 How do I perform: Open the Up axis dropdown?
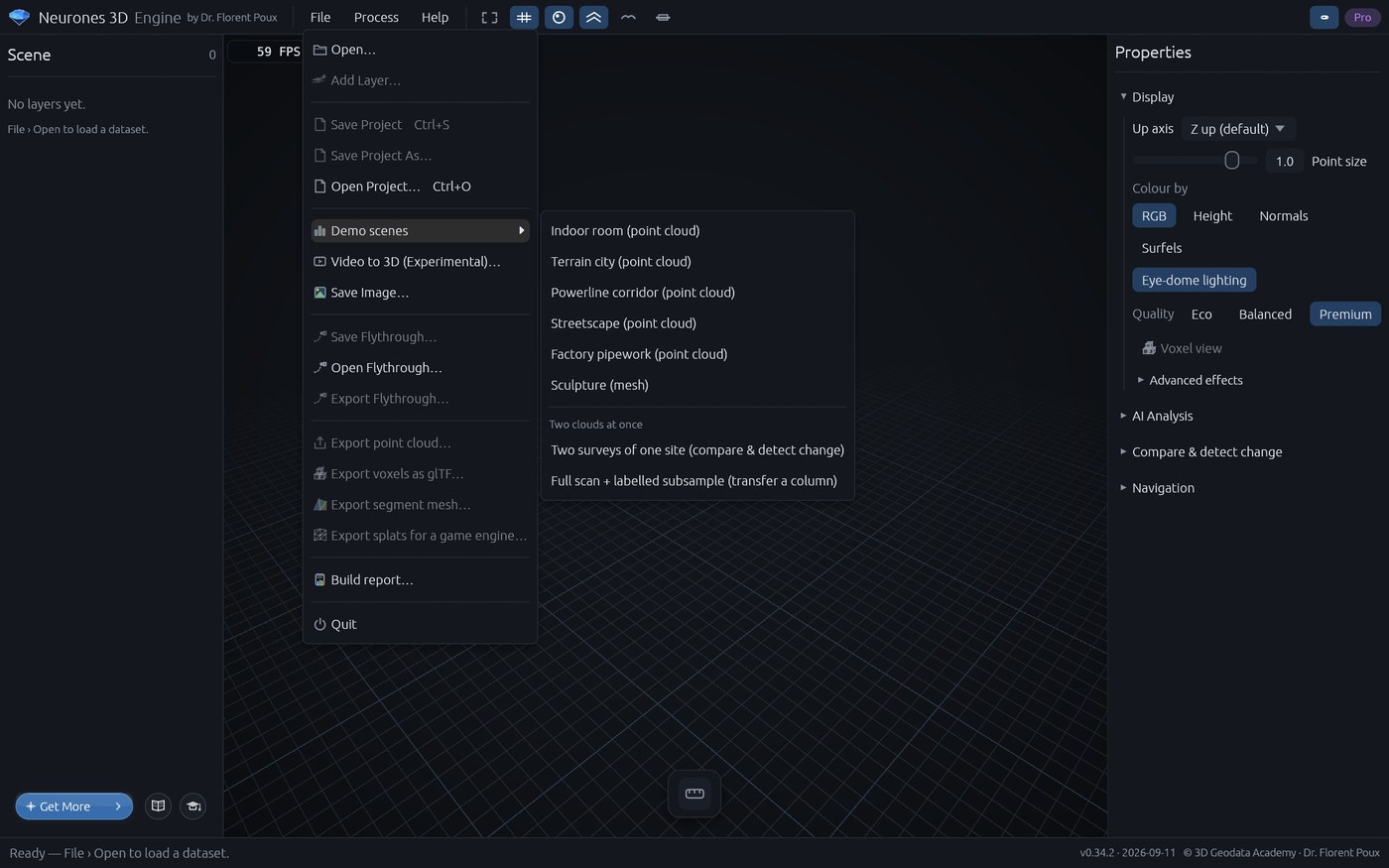pyautogui.click(x=1238, y=129)
